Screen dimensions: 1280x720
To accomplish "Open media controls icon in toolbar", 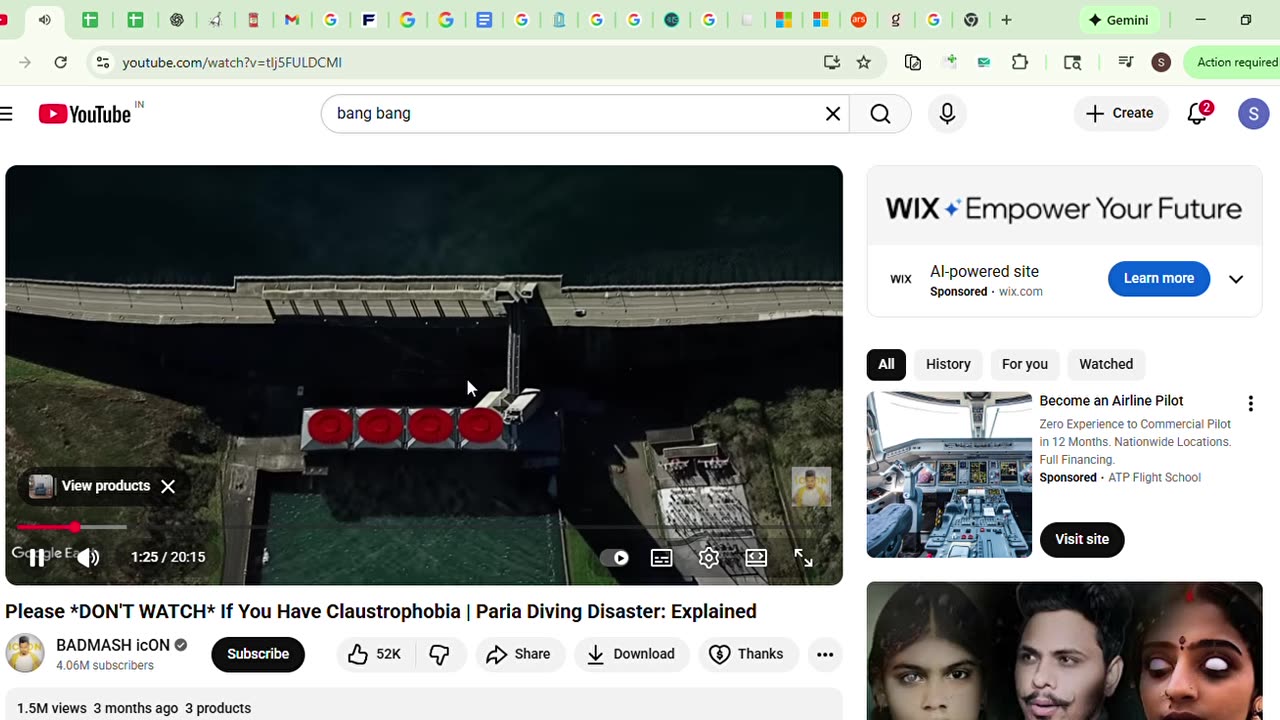I will (1126, 62).
